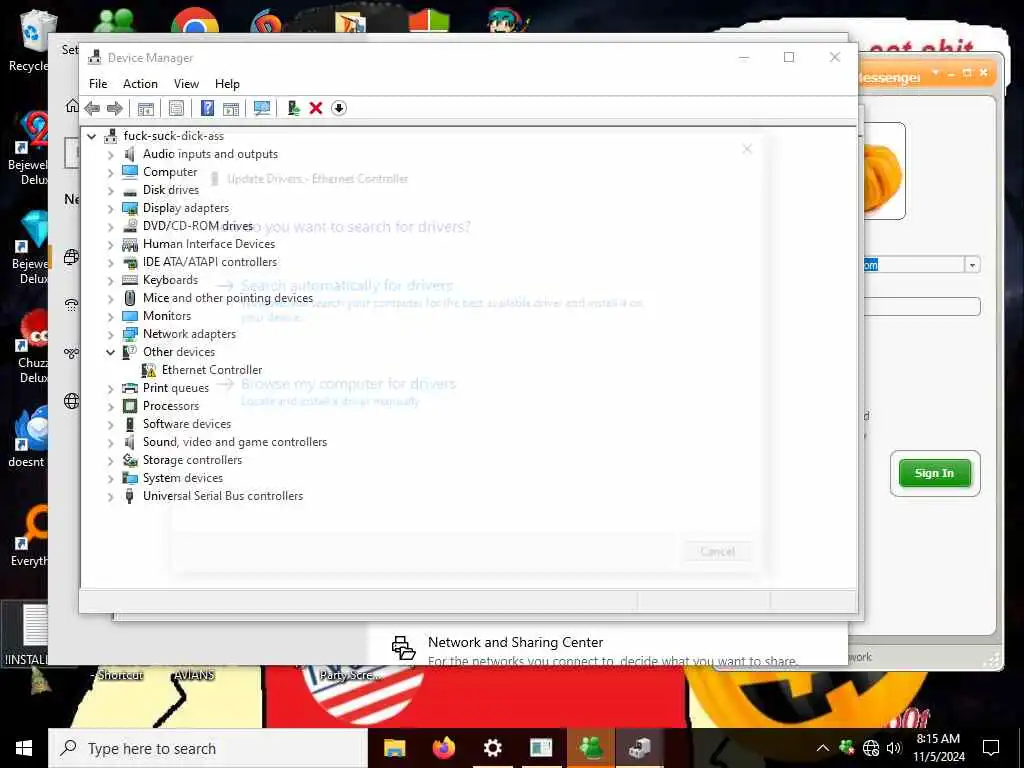Select the Human Interface Devices icon
This screenshot has width=1024, height=768.
click(130, 244)
